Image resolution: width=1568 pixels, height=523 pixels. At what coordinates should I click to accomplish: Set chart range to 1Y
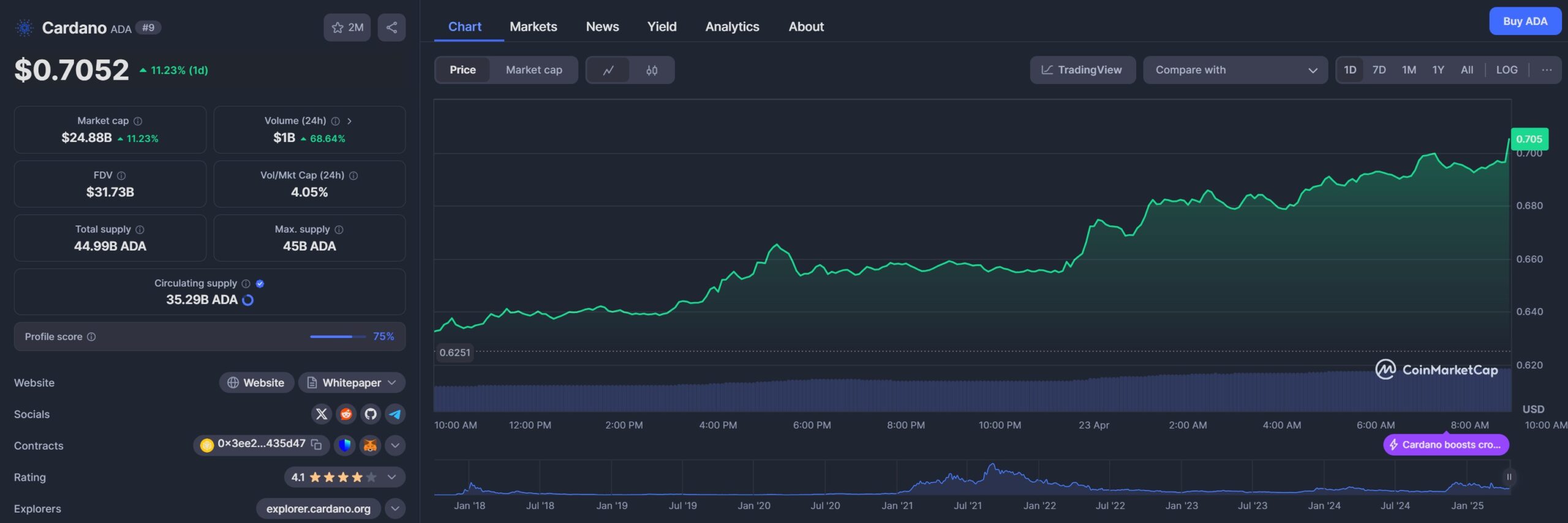(x=1438, y=70)
